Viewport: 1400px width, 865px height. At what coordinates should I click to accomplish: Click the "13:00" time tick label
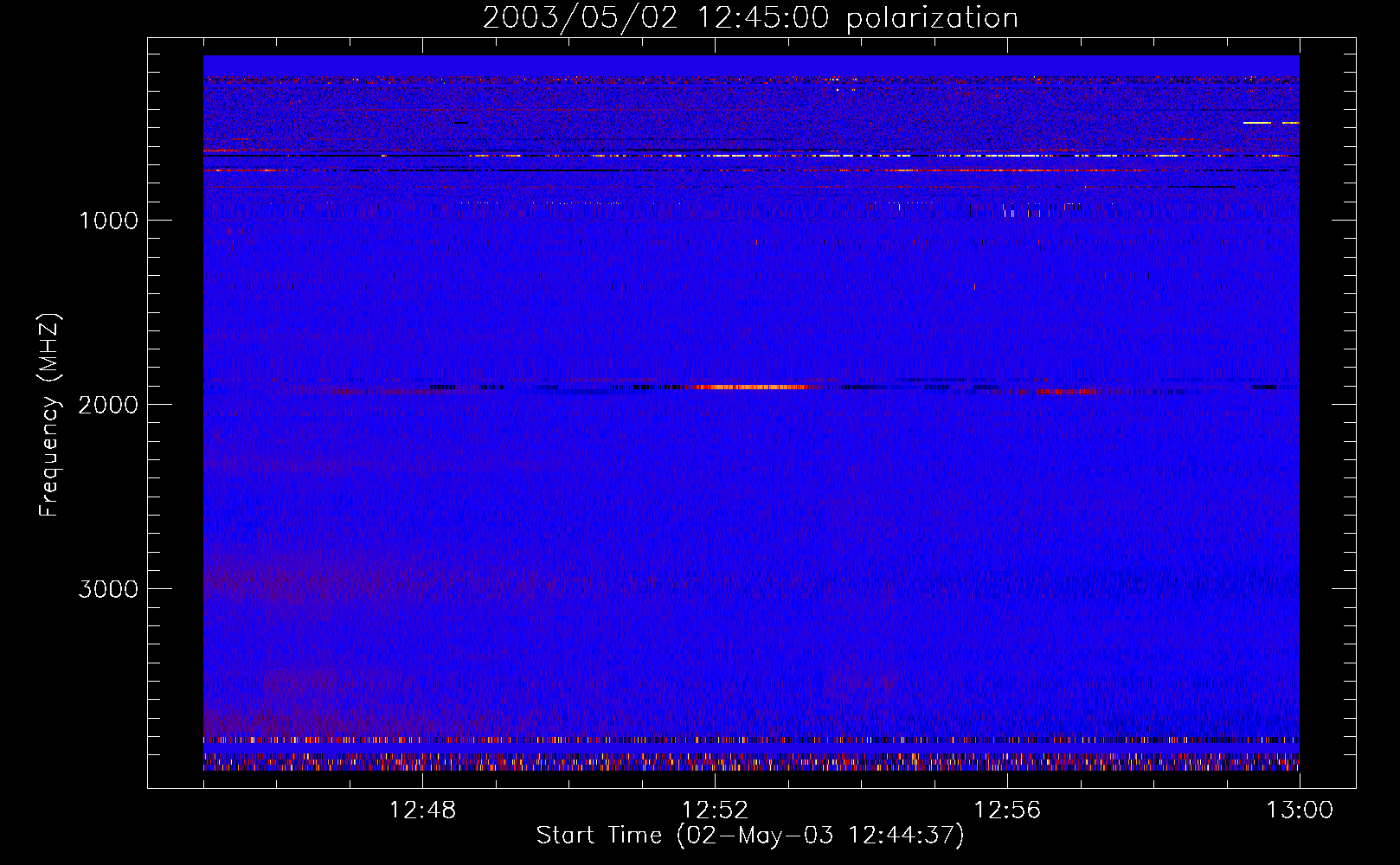1300,811
